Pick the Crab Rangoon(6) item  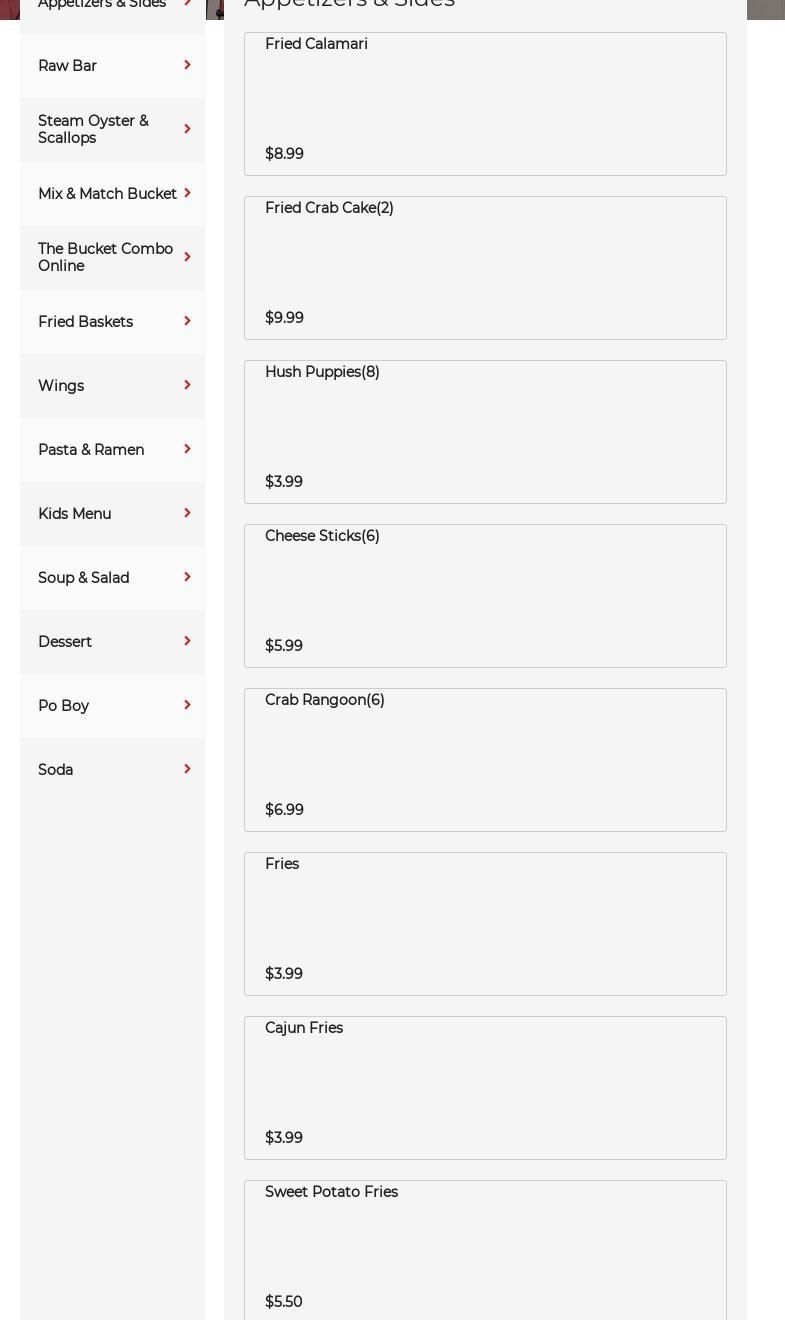(x=485, y=760)
